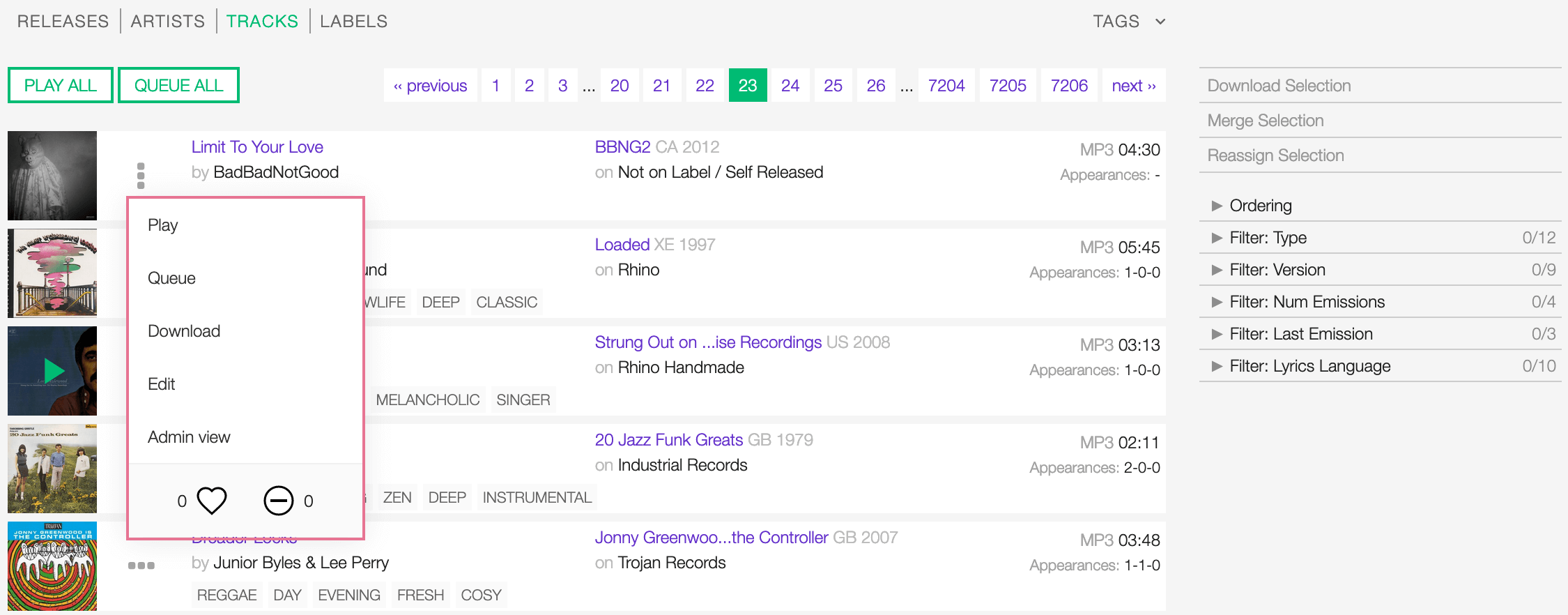Open the Loaded album cover thumbnail
The height and width of the screenshot is (615, 1568).
point(52,273)
